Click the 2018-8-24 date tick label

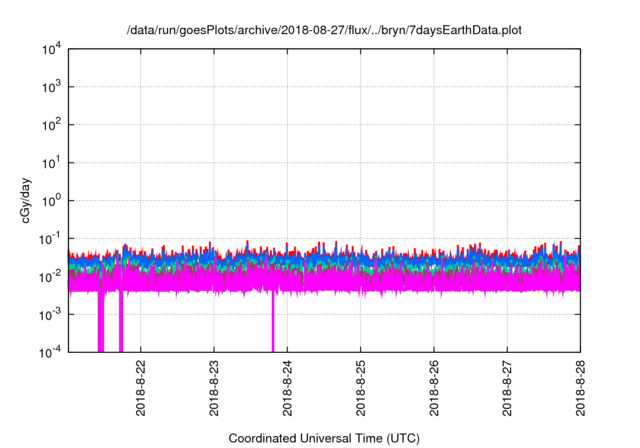point(287,388)
